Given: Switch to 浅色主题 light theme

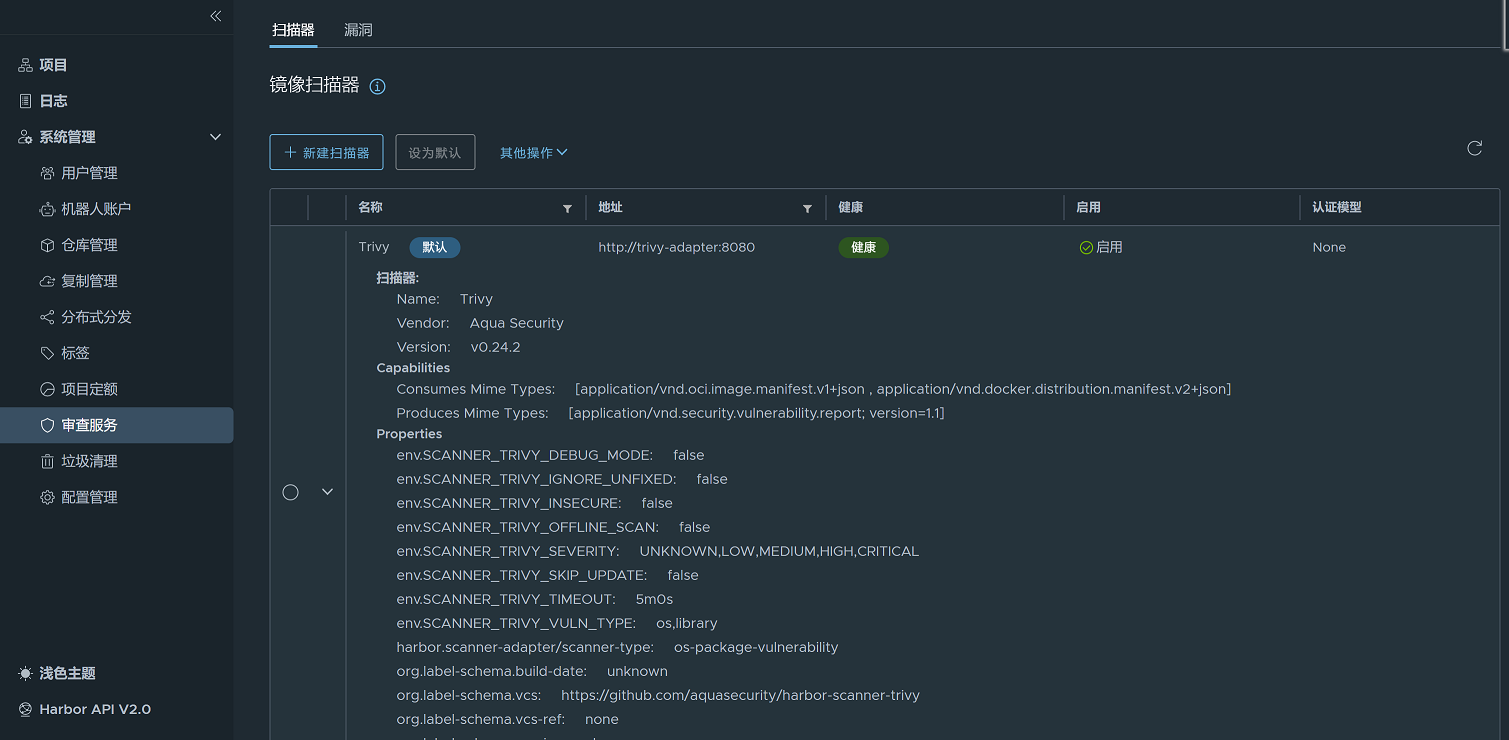Looking at the screenshot, I should tap(67, 673).
